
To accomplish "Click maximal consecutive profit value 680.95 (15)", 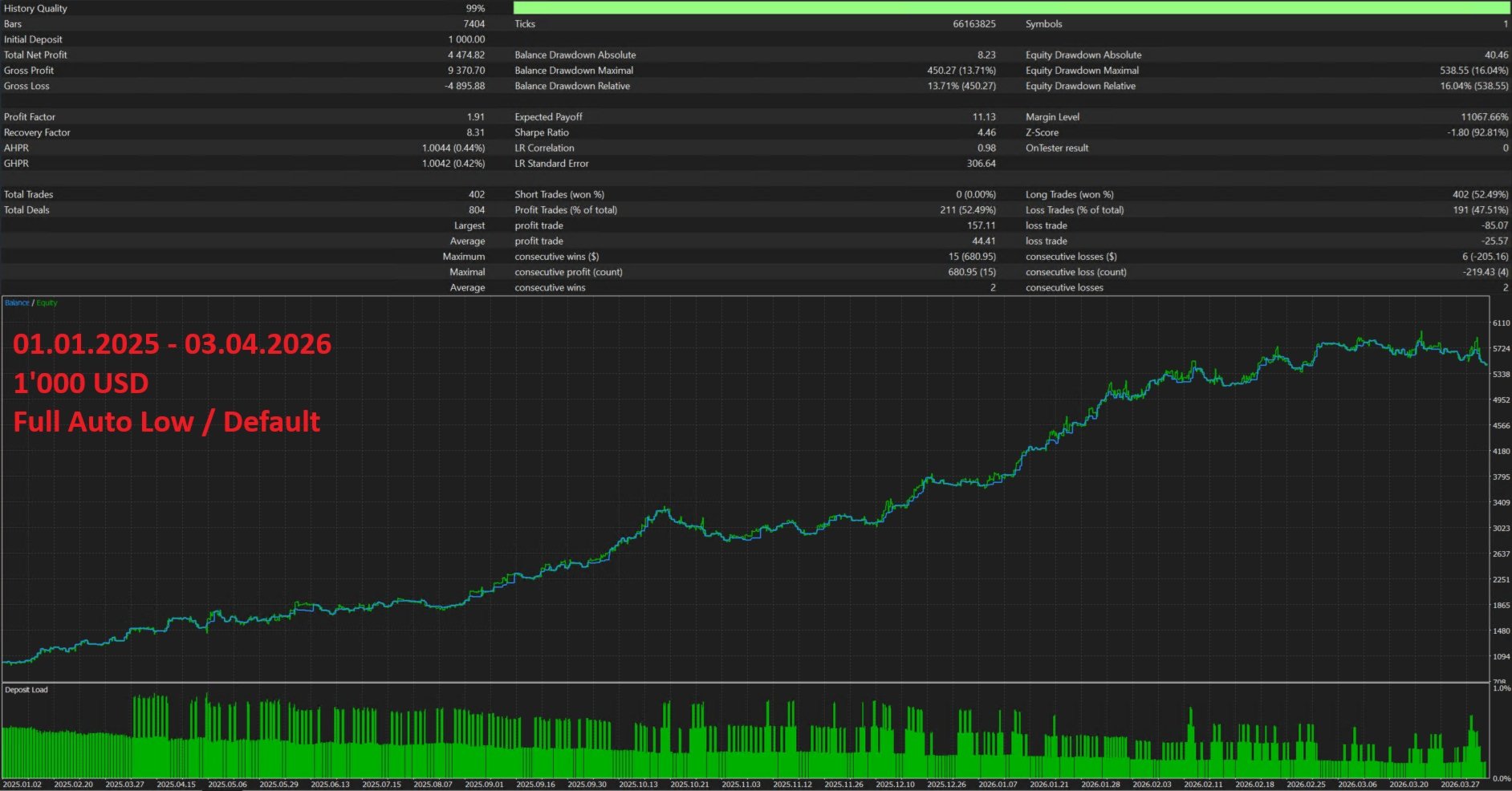I will pyautogui.click(x=972, y=273).
